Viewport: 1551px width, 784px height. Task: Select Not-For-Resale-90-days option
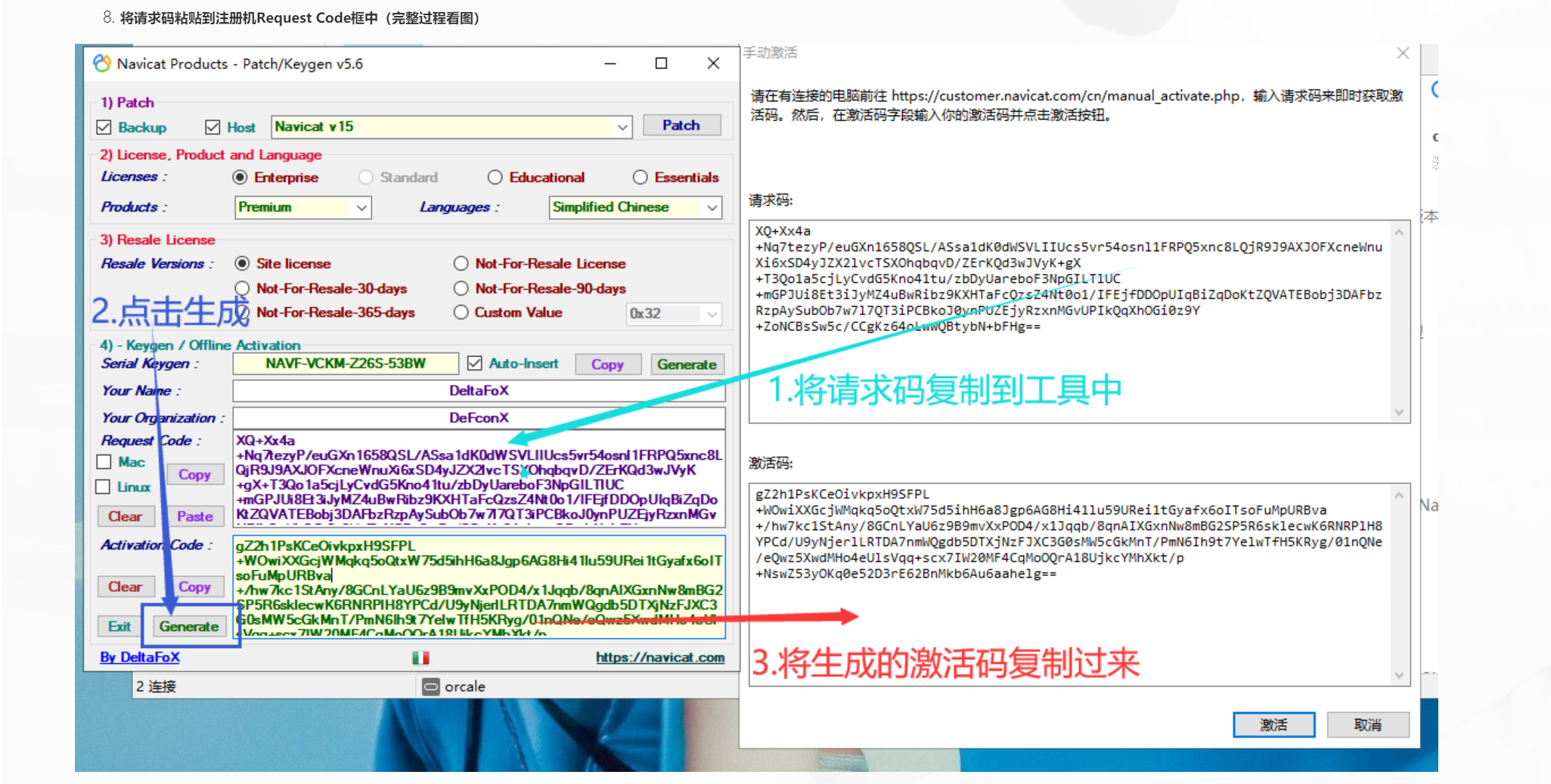[461, 288]
